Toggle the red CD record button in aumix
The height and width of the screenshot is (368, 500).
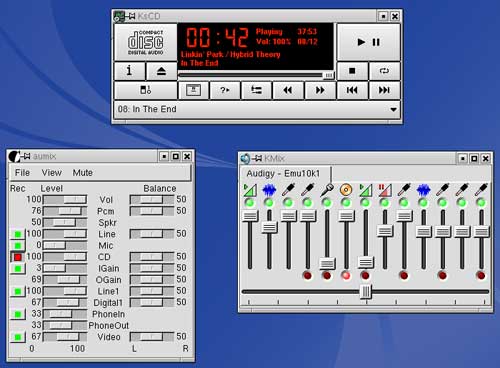18,257
